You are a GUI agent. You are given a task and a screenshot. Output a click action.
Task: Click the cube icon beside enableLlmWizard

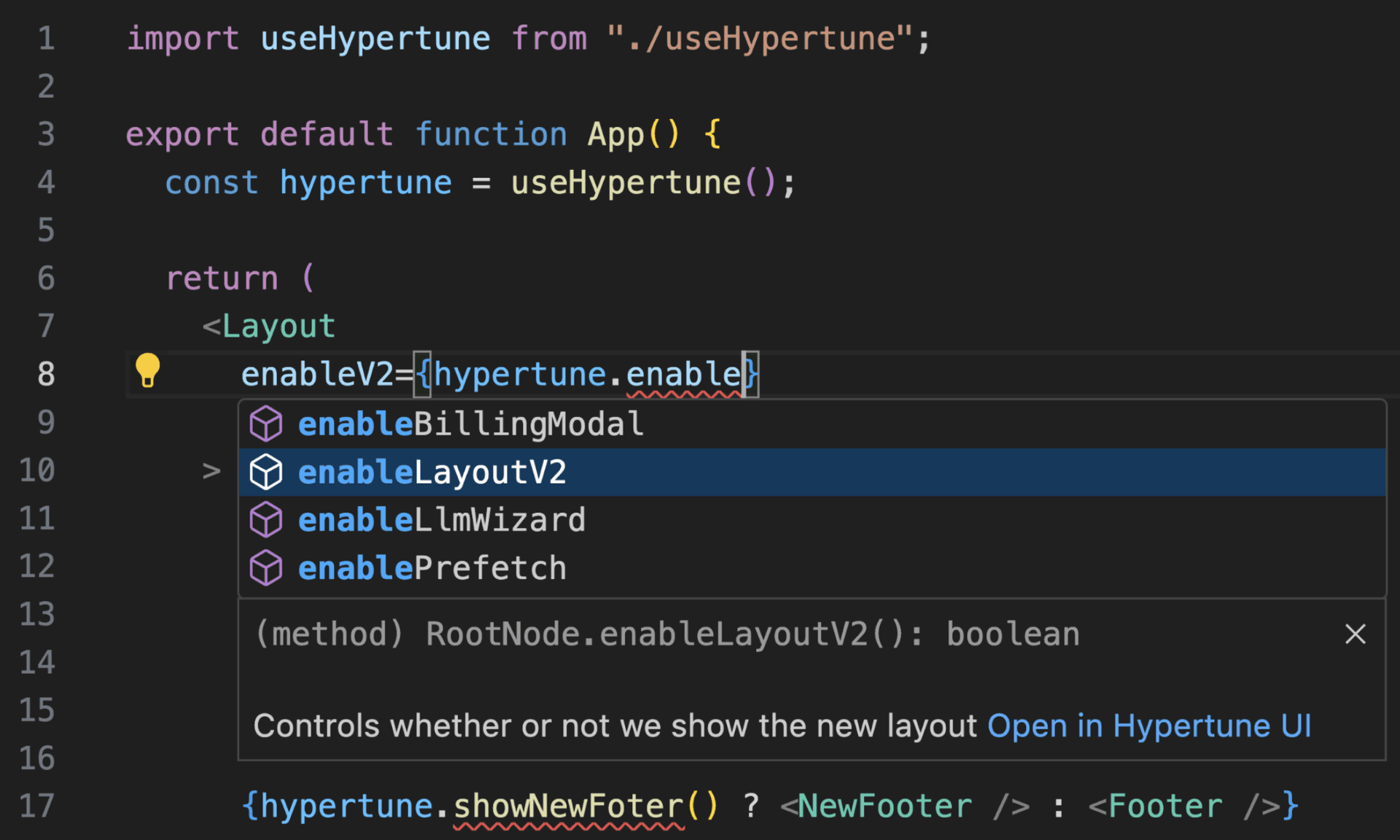[x=265, y=519]
